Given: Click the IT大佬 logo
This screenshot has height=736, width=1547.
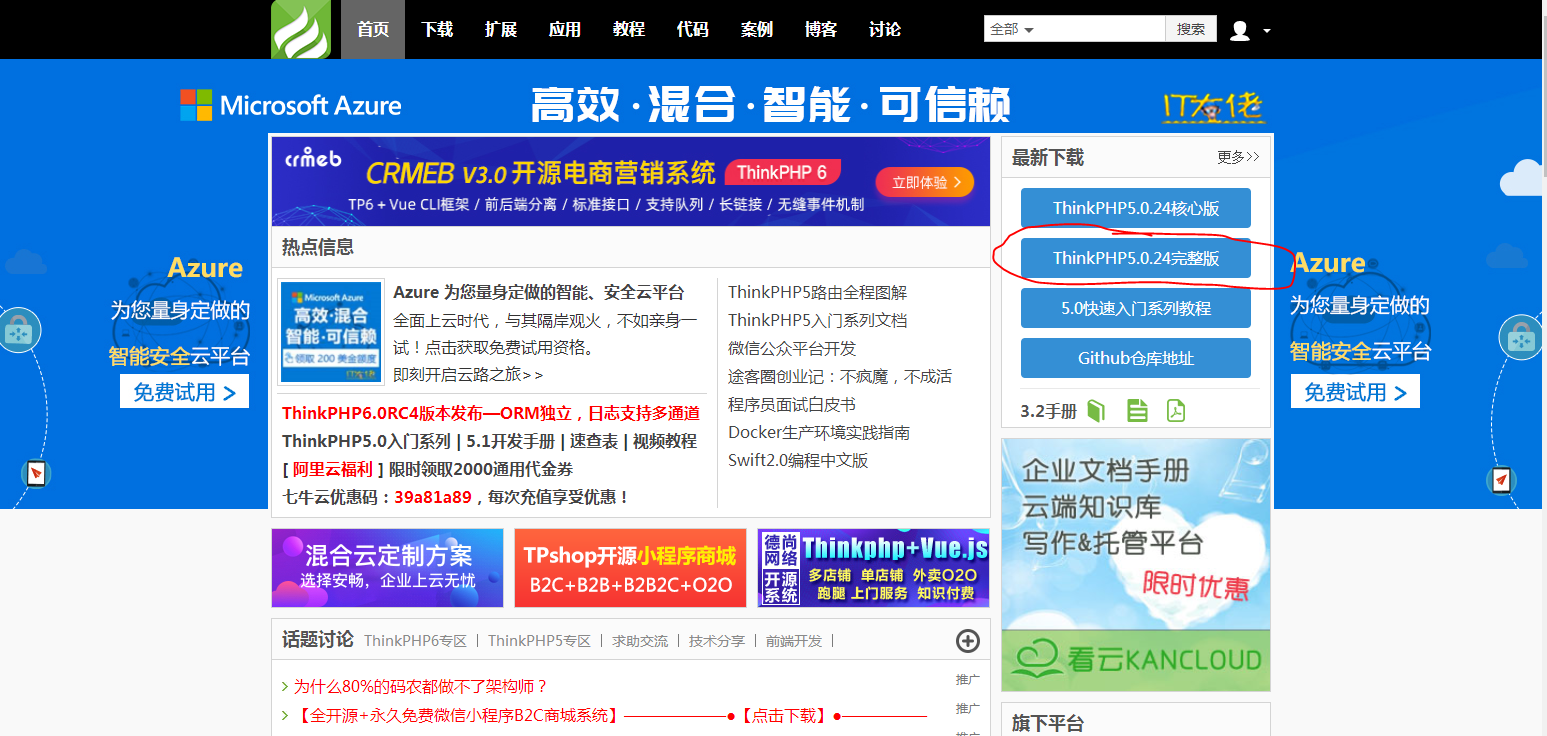Looking at the screenshot, I should pyautogui.click(x=1213, y=107).
